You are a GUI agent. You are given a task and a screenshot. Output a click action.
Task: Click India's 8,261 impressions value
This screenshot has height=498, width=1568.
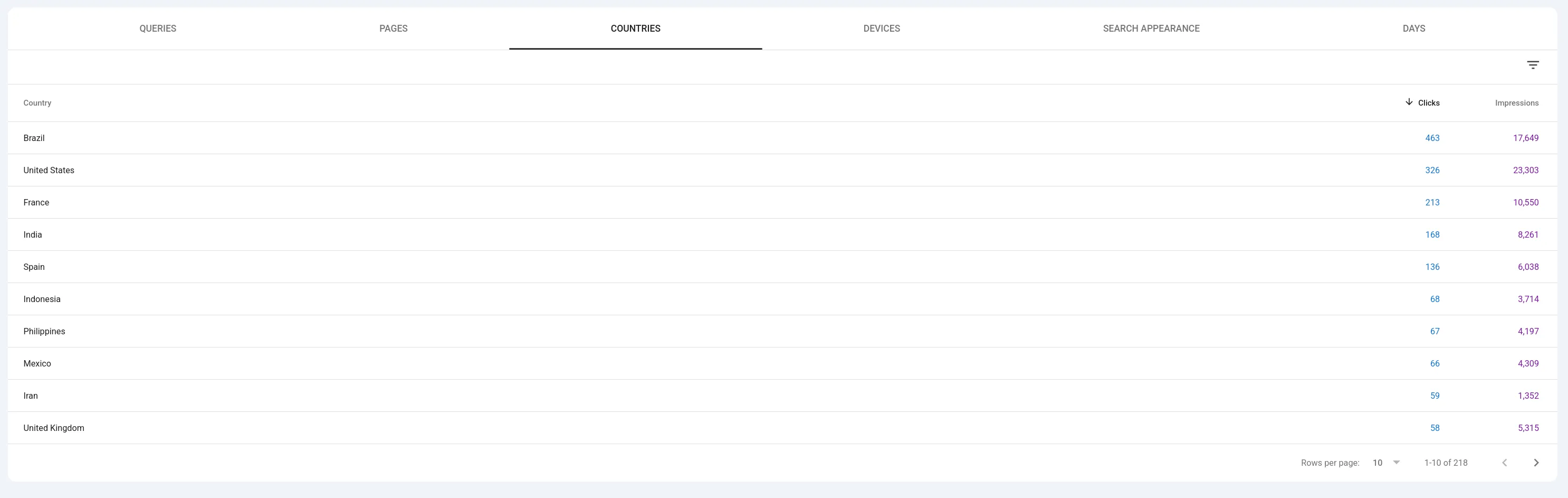pos(1528,236)
